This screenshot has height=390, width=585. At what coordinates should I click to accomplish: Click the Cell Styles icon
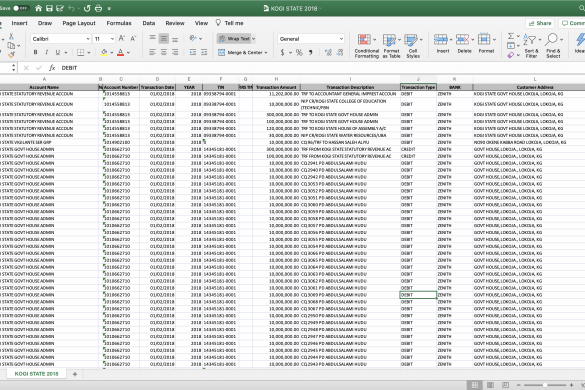(411, 40)
